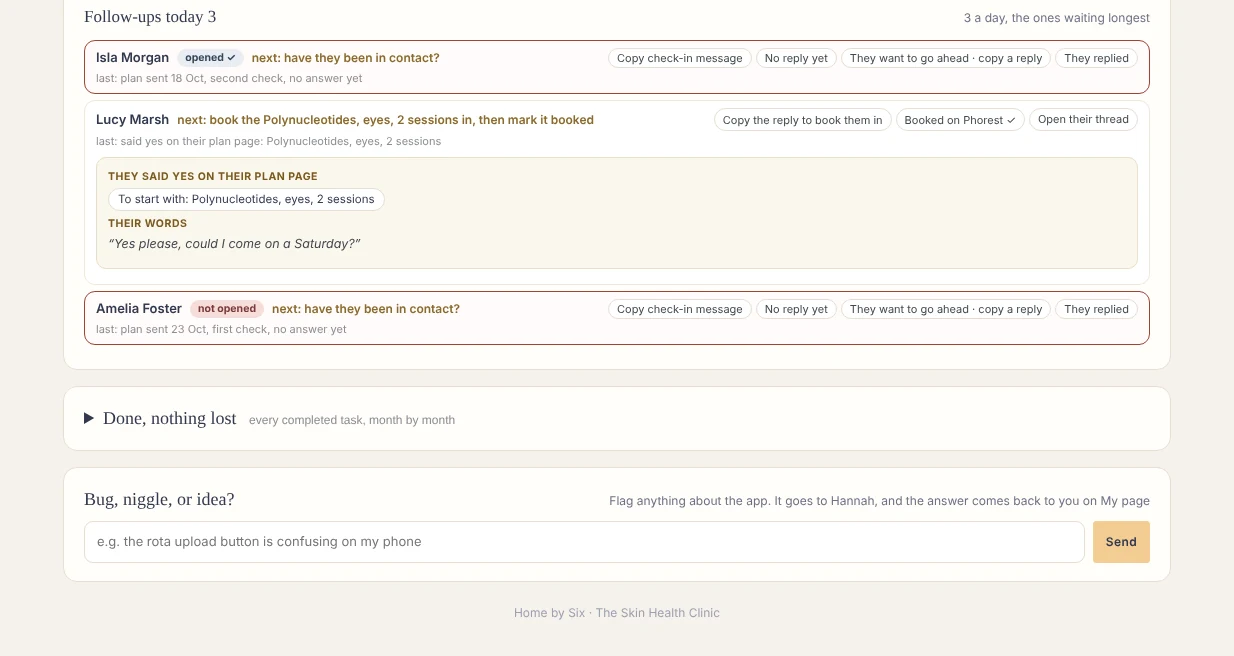
Task: Click 'last: plan sent 18 Oct, second check' line
Action: coord(229,78)
